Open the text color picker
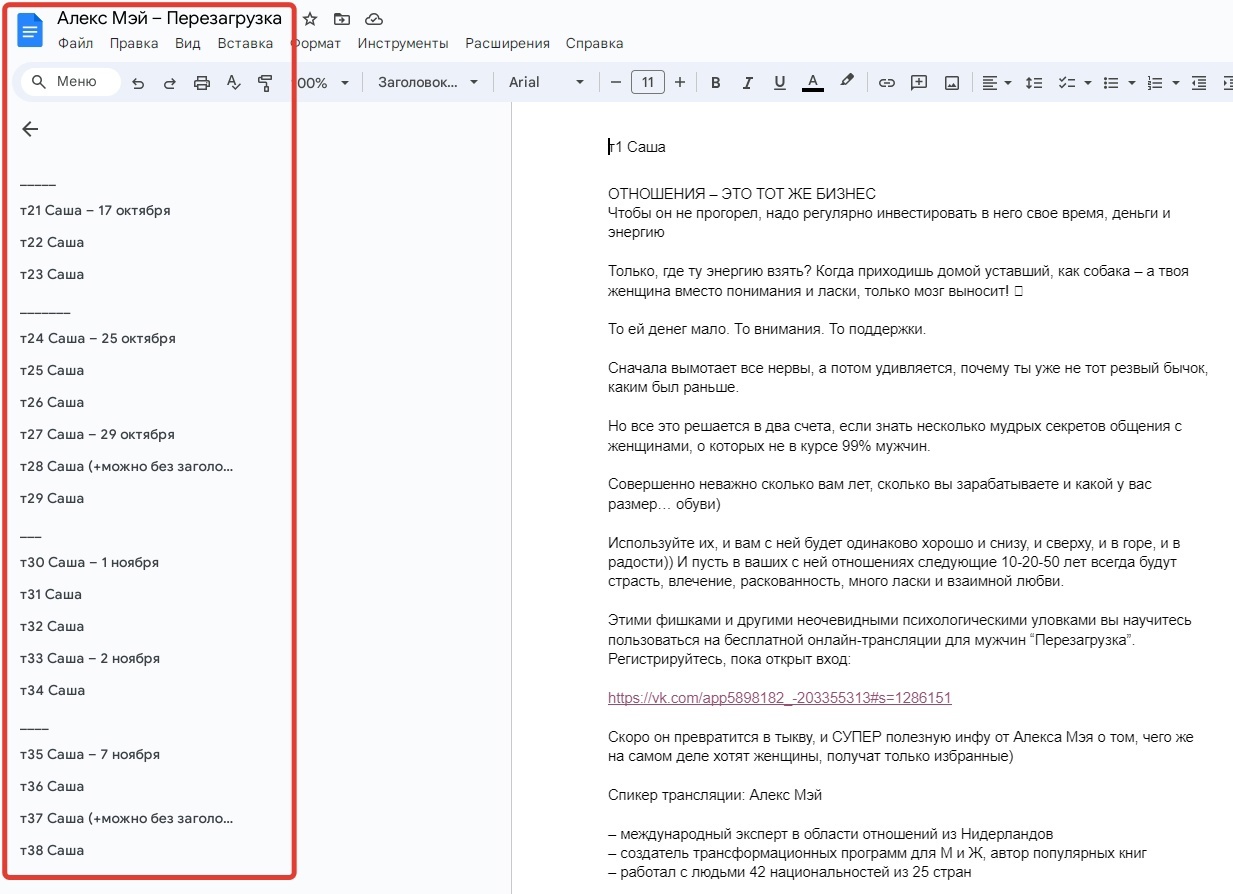Screen dimensions: 1233x894 pyautogui.click(x=813, y=83)
